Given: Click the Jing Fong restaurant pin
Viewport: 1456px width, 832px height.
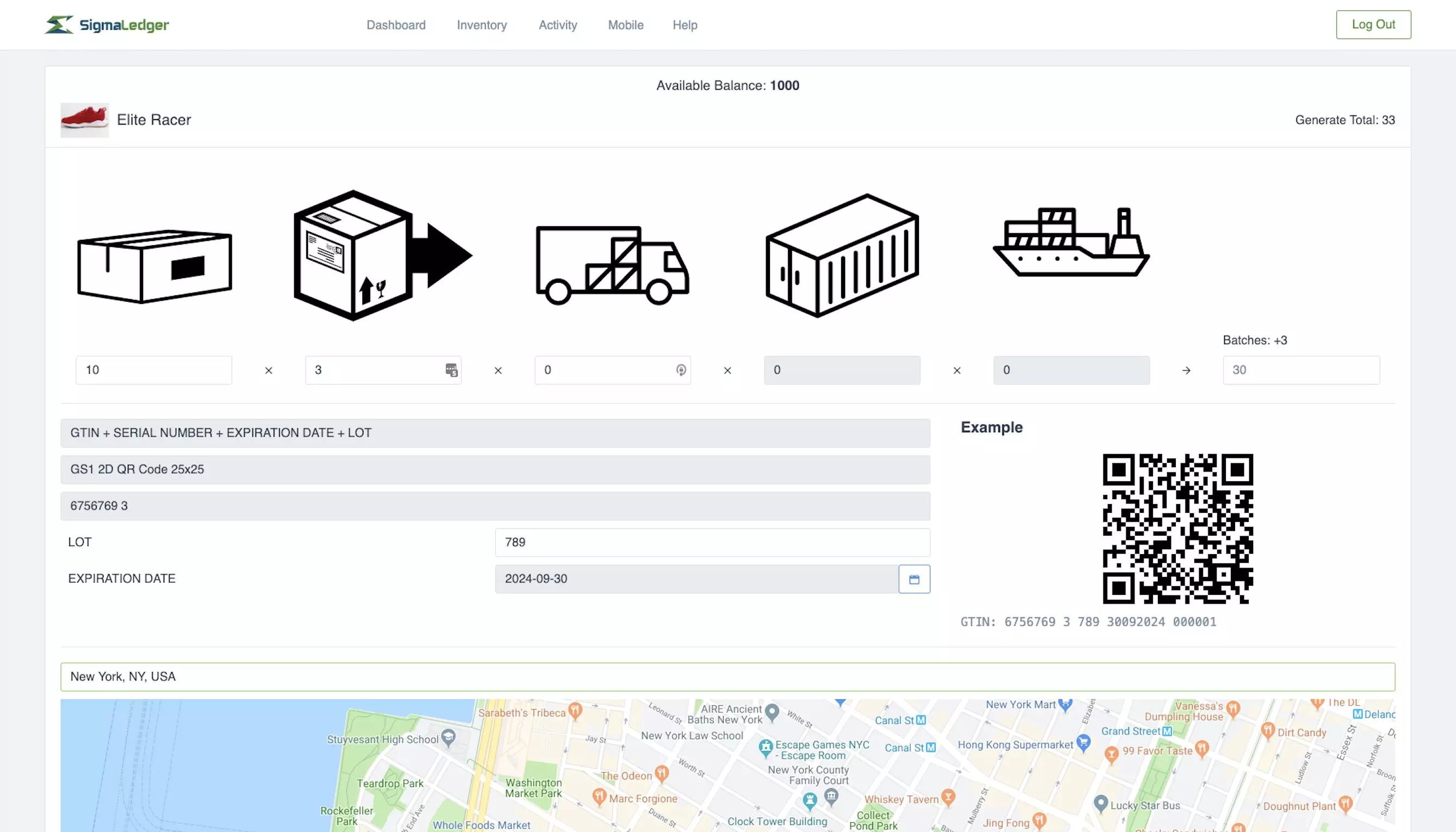Looking at the screenshot, I should click(1039, 821).
